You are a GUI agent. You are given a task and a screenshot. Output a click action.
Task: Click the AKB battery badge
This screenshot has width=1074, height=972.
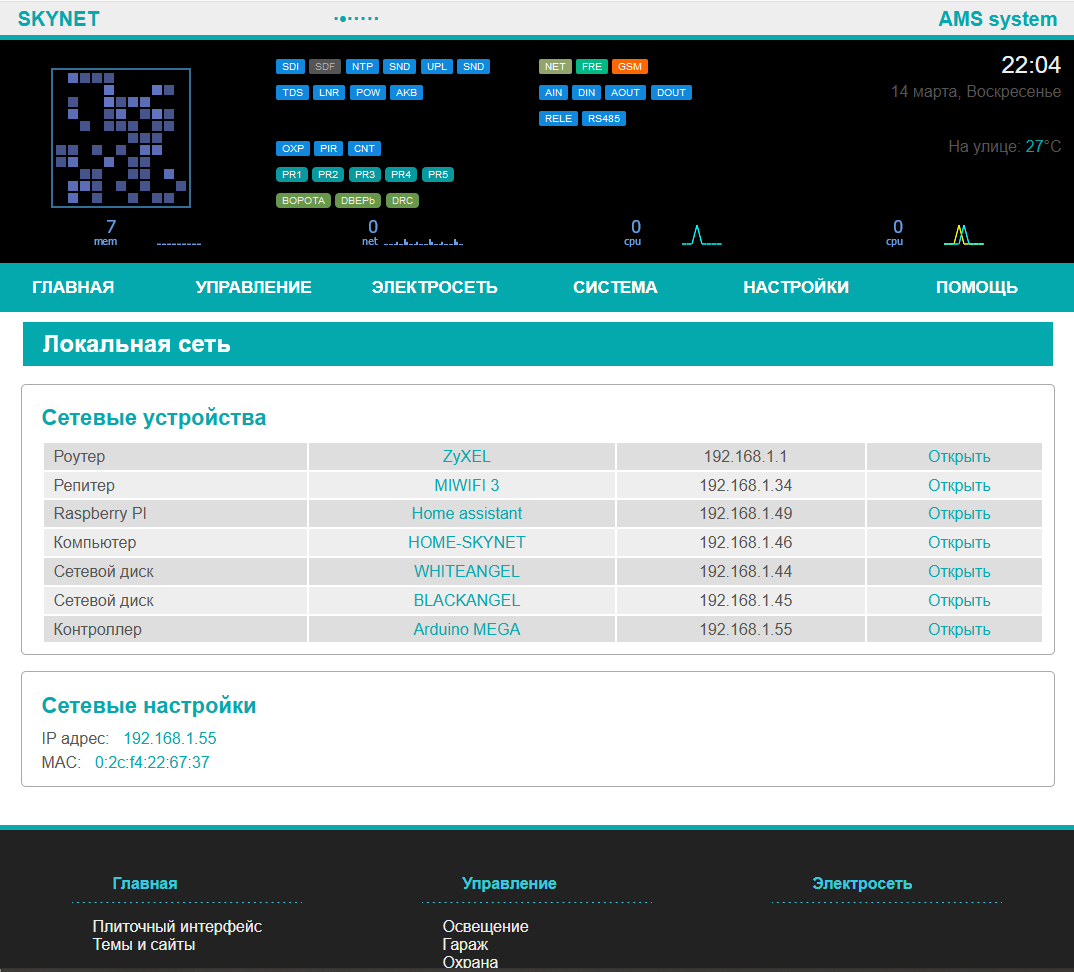(406, 93)
